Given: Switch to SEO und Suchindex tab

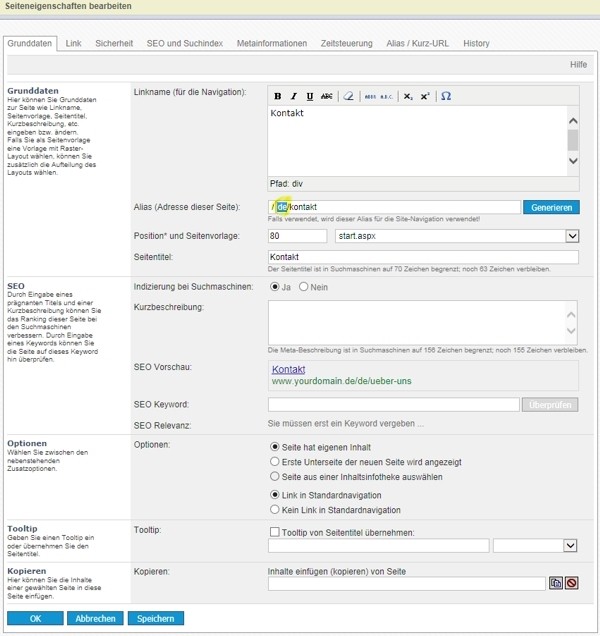Looking at the screenshot, I should [x=185, y=44].
